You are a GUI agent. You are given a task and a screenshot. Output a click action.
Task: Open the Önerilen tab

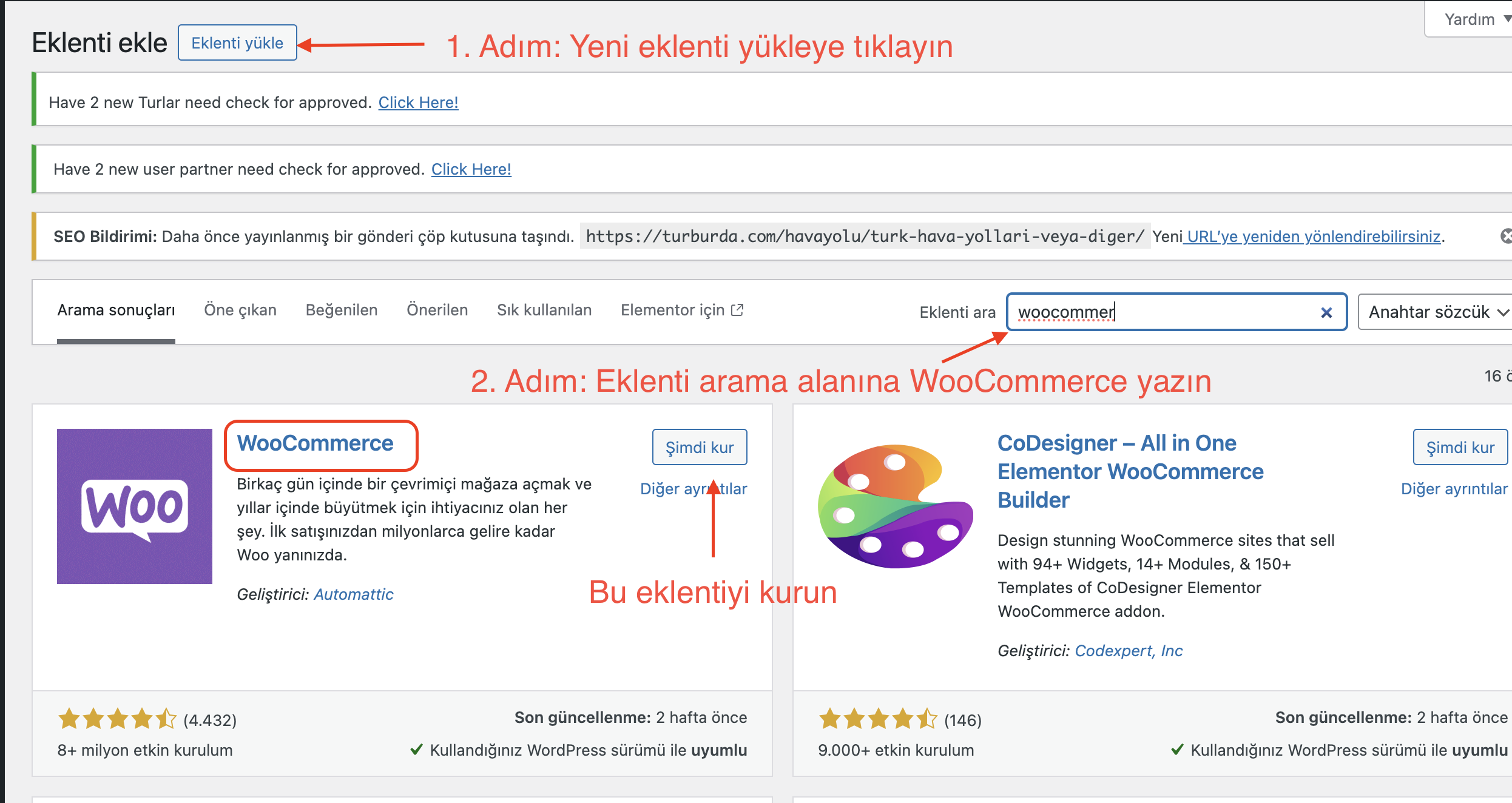(x=437, y=311)
